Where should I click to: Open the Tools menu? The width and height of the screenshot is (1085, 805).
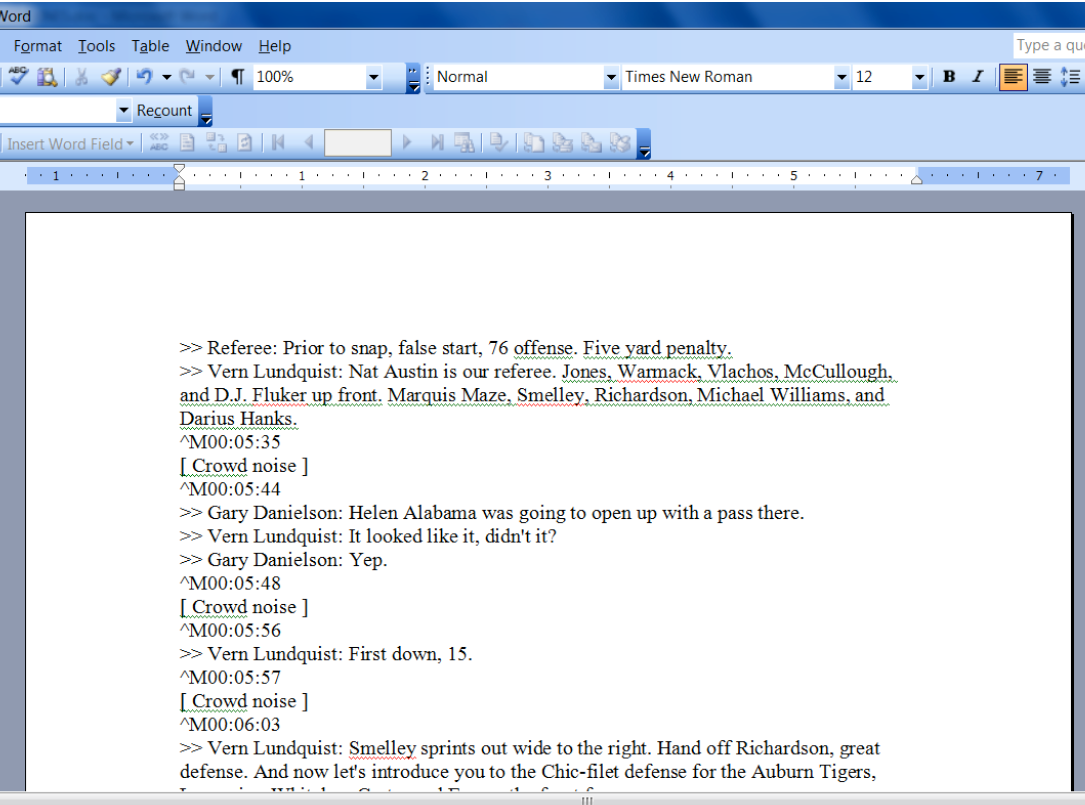pos(96,46)
